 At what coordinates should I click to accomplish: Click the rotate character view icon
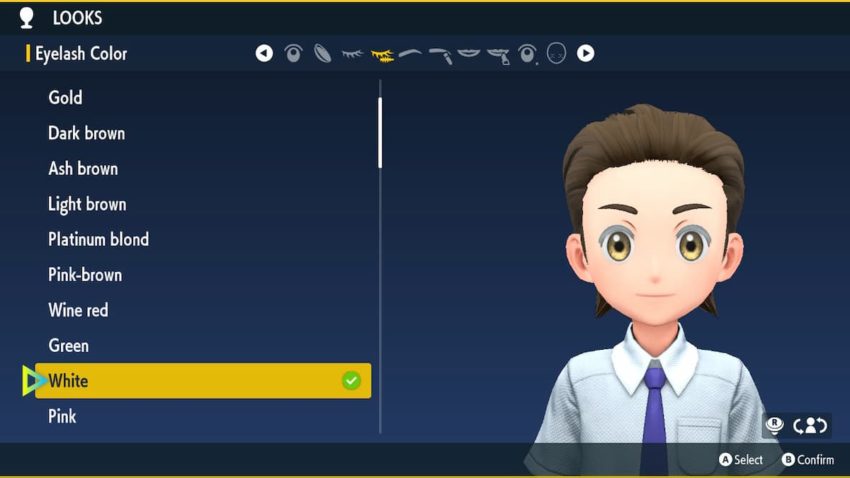click(810, 425)
